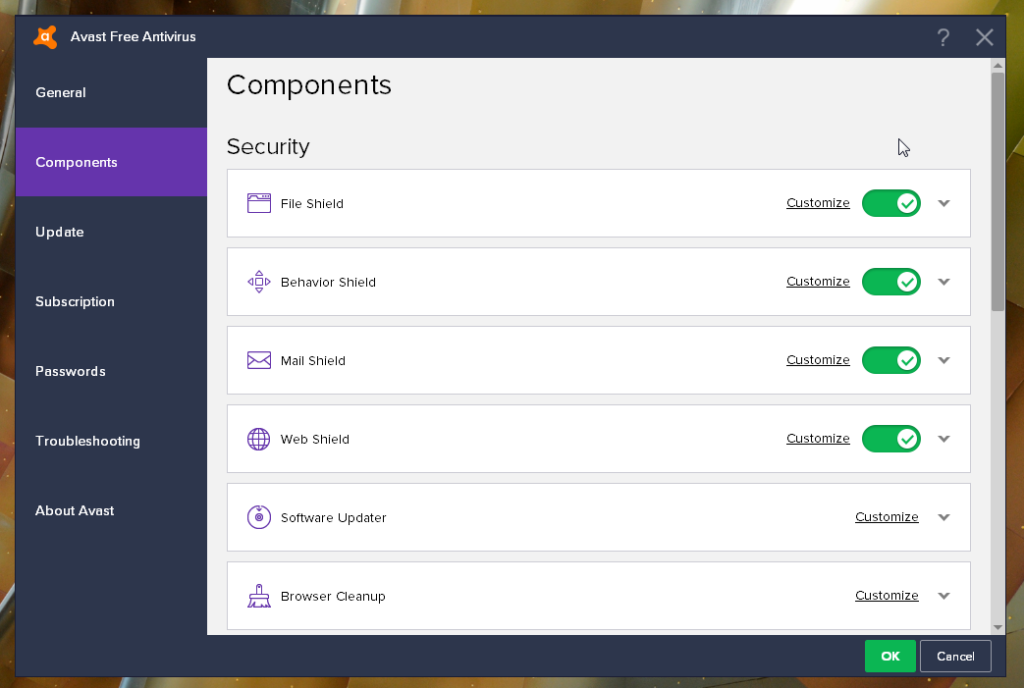
Task: Expand the Web Shield row chevron
Action: 944,439
